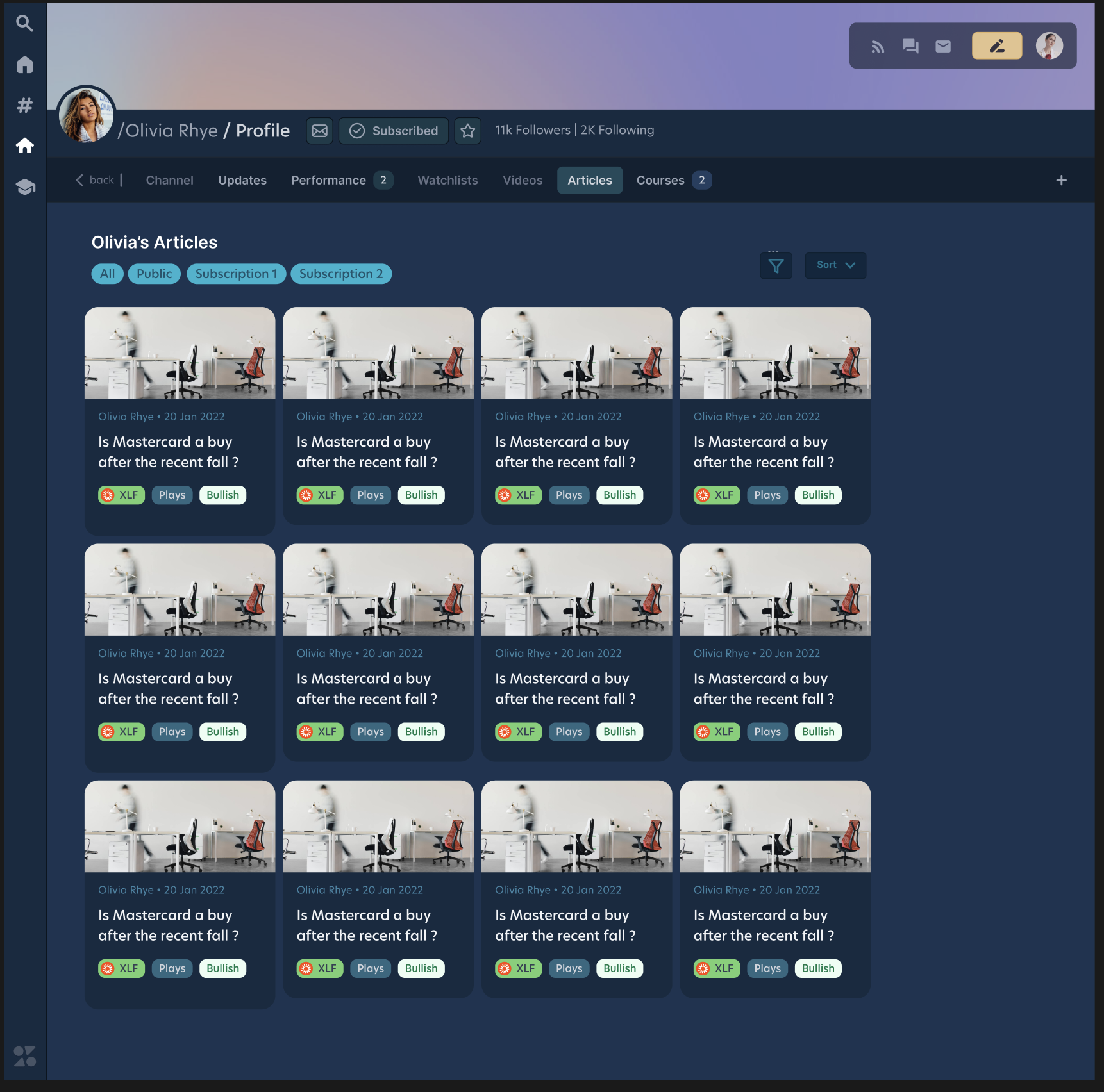Select the Articles tab
The image size is (1104, 1092).
(x=590, y=180)
